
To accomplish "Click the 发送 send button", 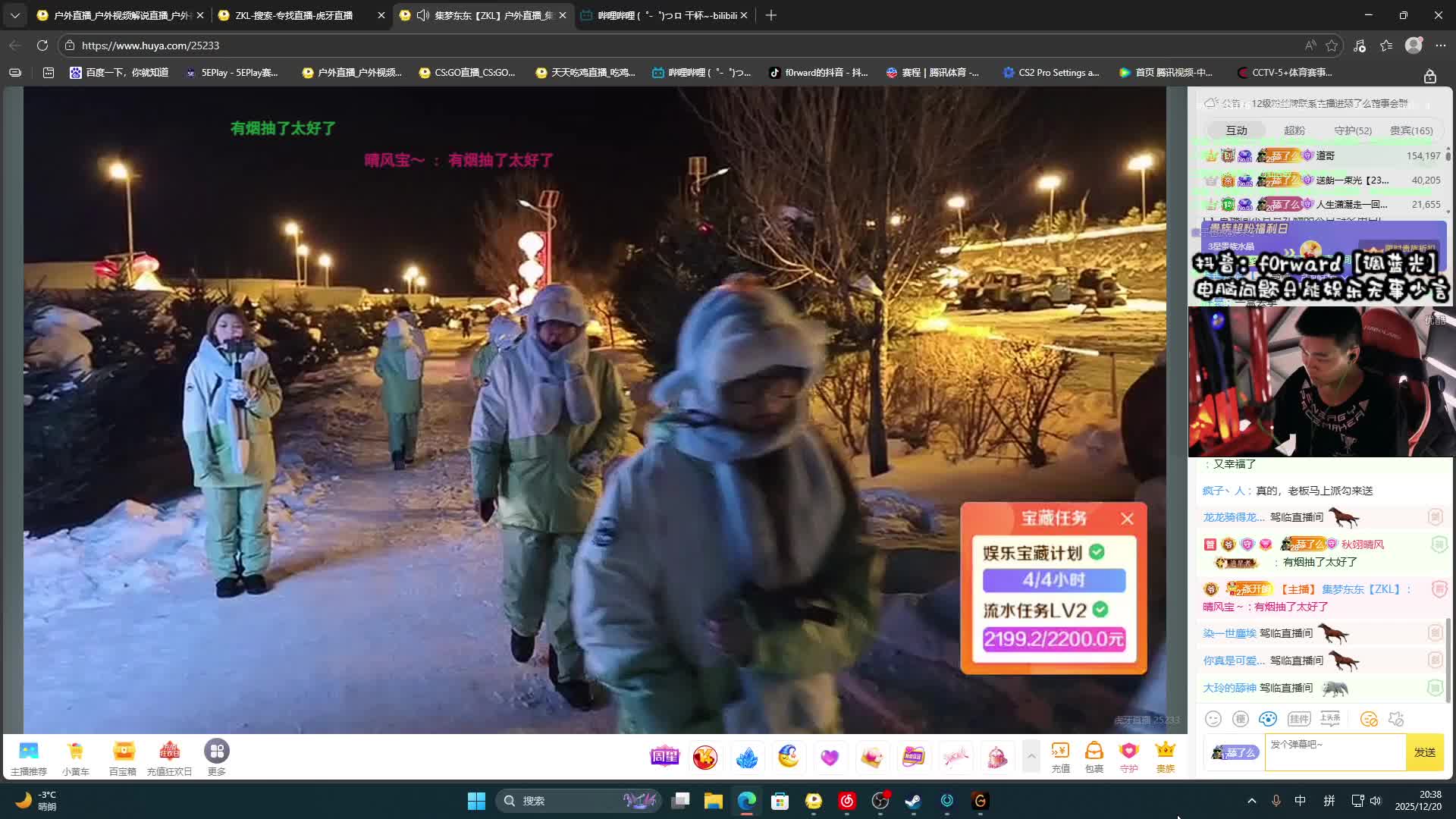I will [x=1424, y=752].
